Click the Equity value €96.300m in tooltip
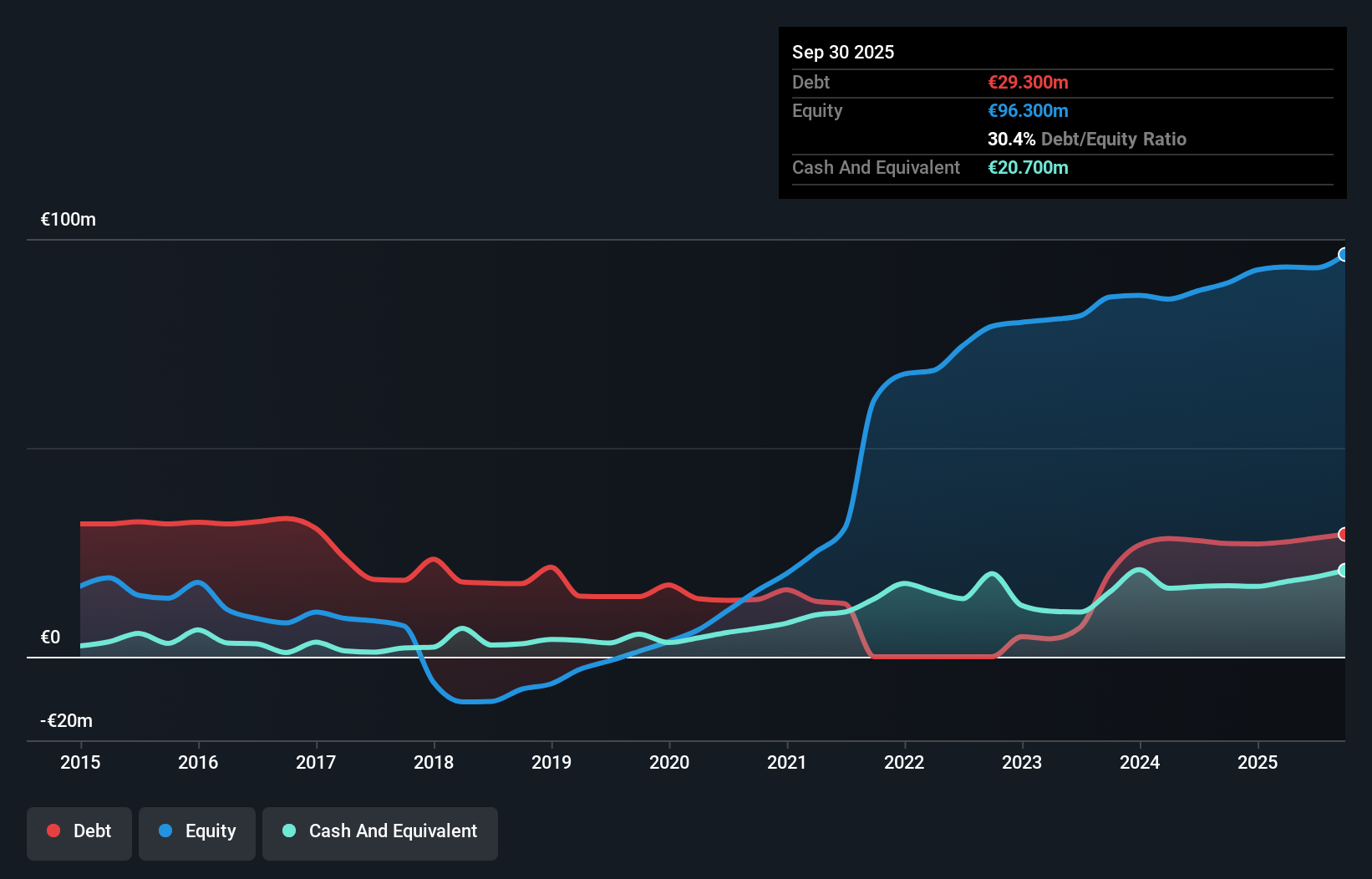 (x=1029, y=110)
